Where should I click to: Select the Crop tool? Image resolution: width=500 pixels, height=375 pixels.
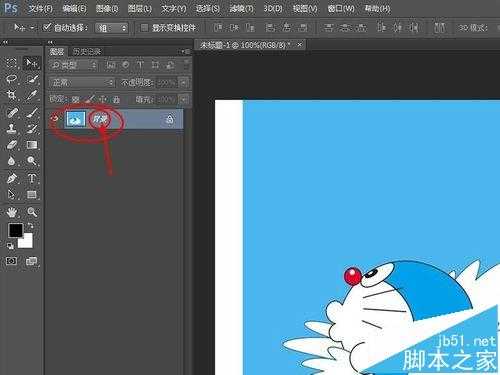click(11, 95)
